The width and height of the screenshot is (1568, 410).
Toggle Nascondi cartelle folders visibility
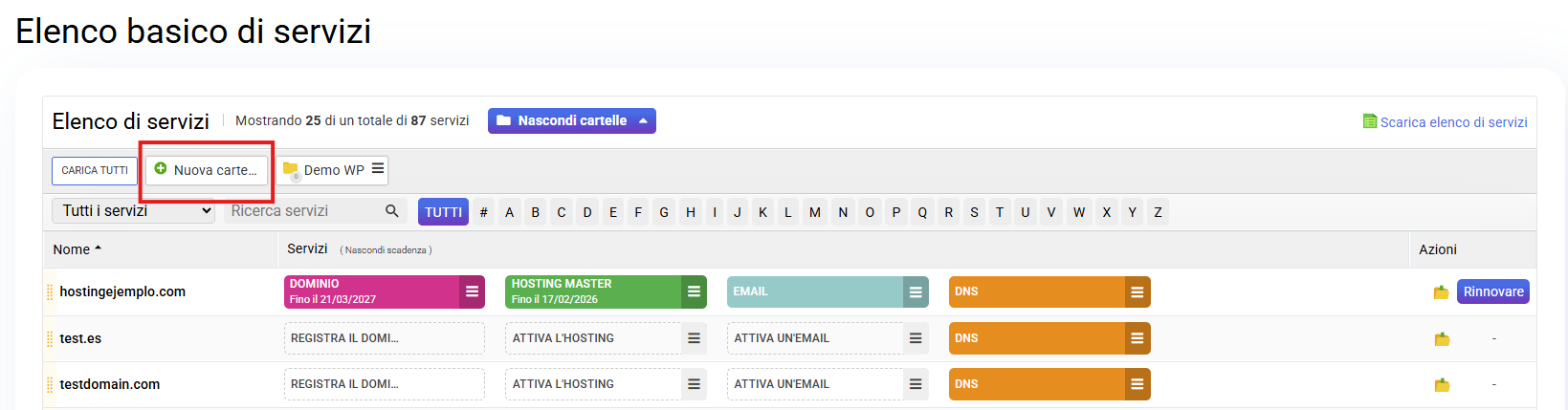pyautogui.click(x=571, y=120)
